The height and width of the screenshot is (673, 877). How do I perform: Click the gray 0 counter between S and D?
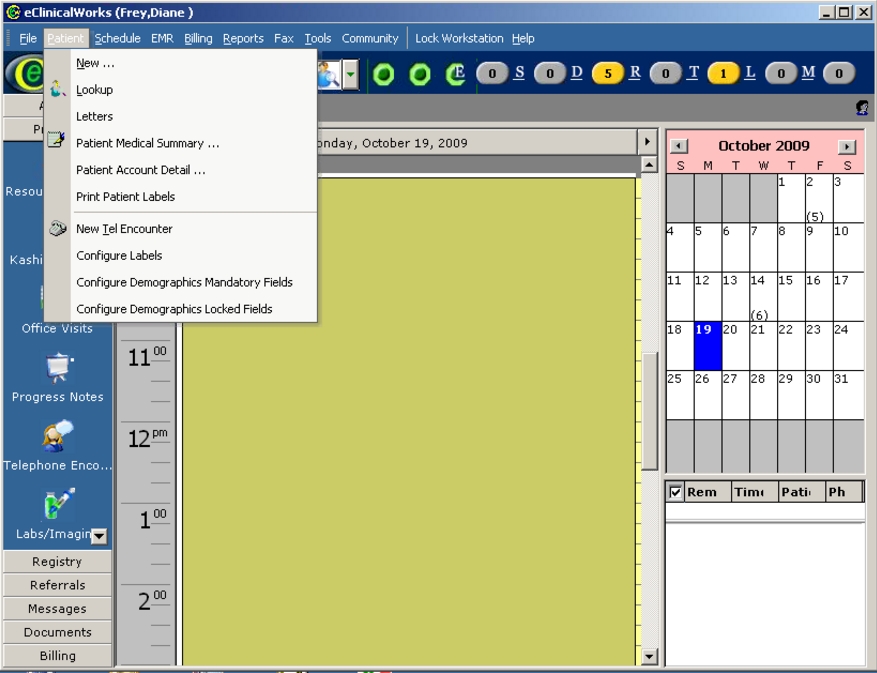click(550, 73)
